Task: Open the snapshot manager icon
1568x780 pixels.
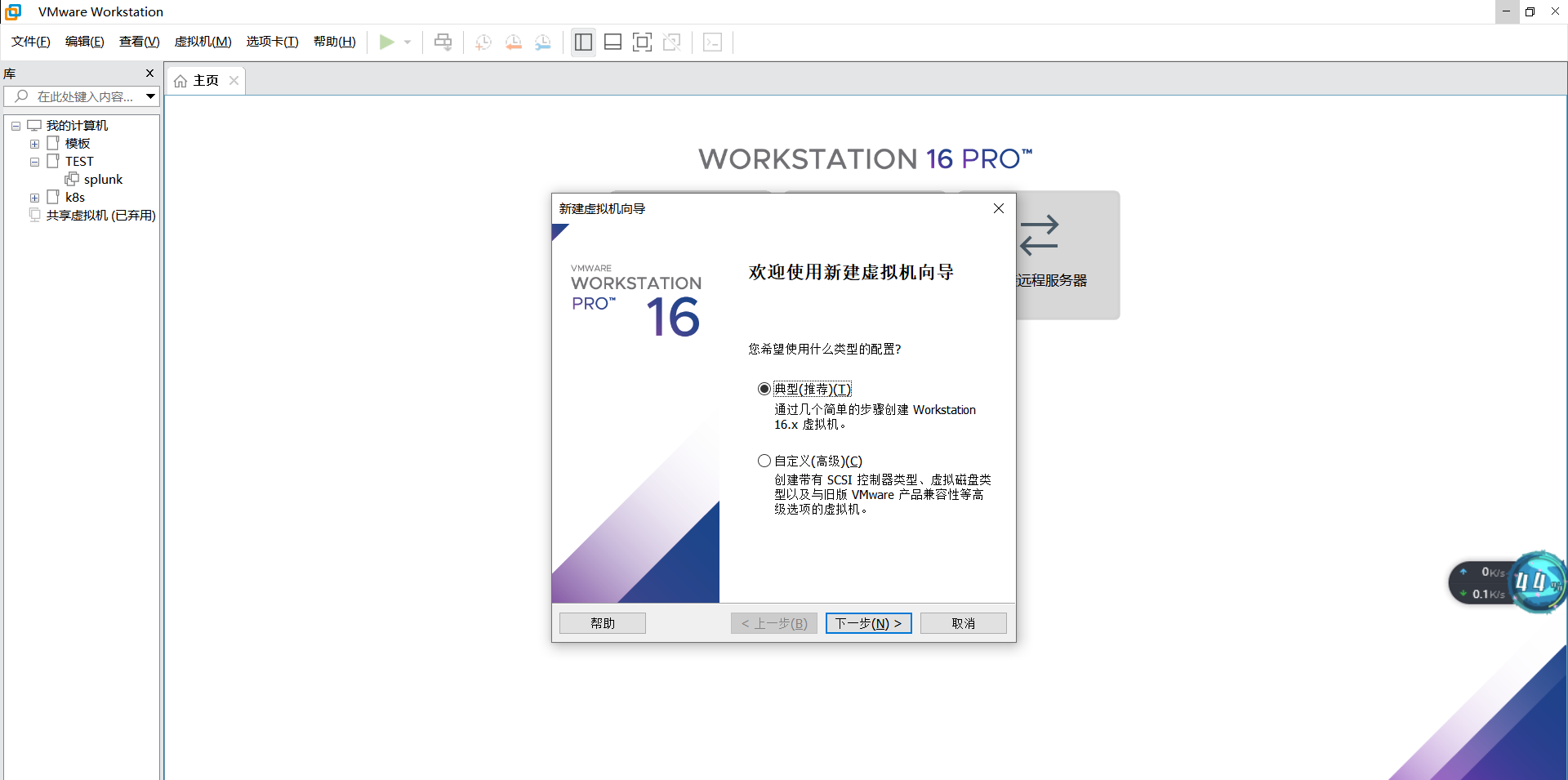Action: click(x=543, y=42)
